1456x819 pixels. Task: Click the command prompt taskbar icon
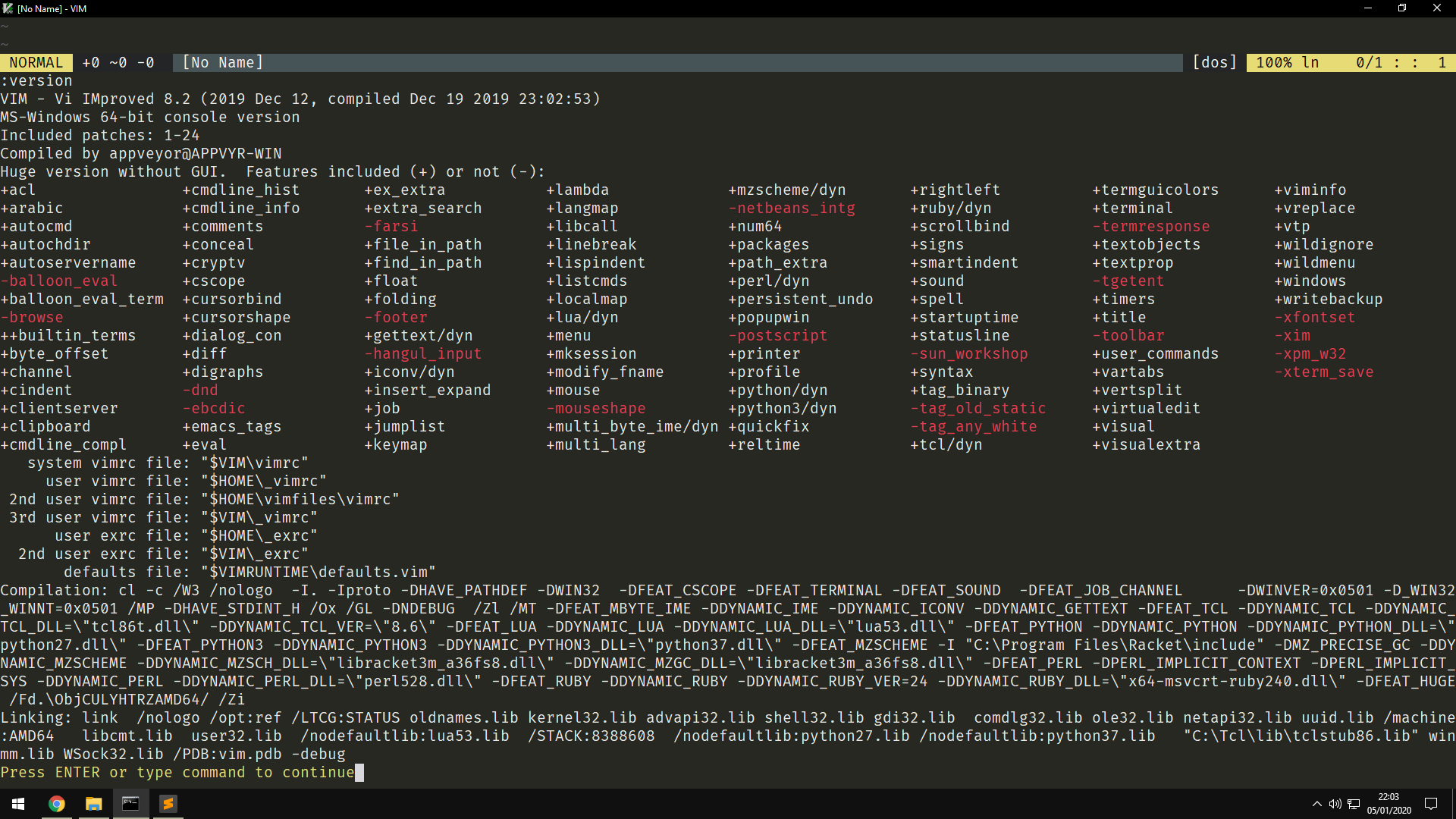coord(130,804)
